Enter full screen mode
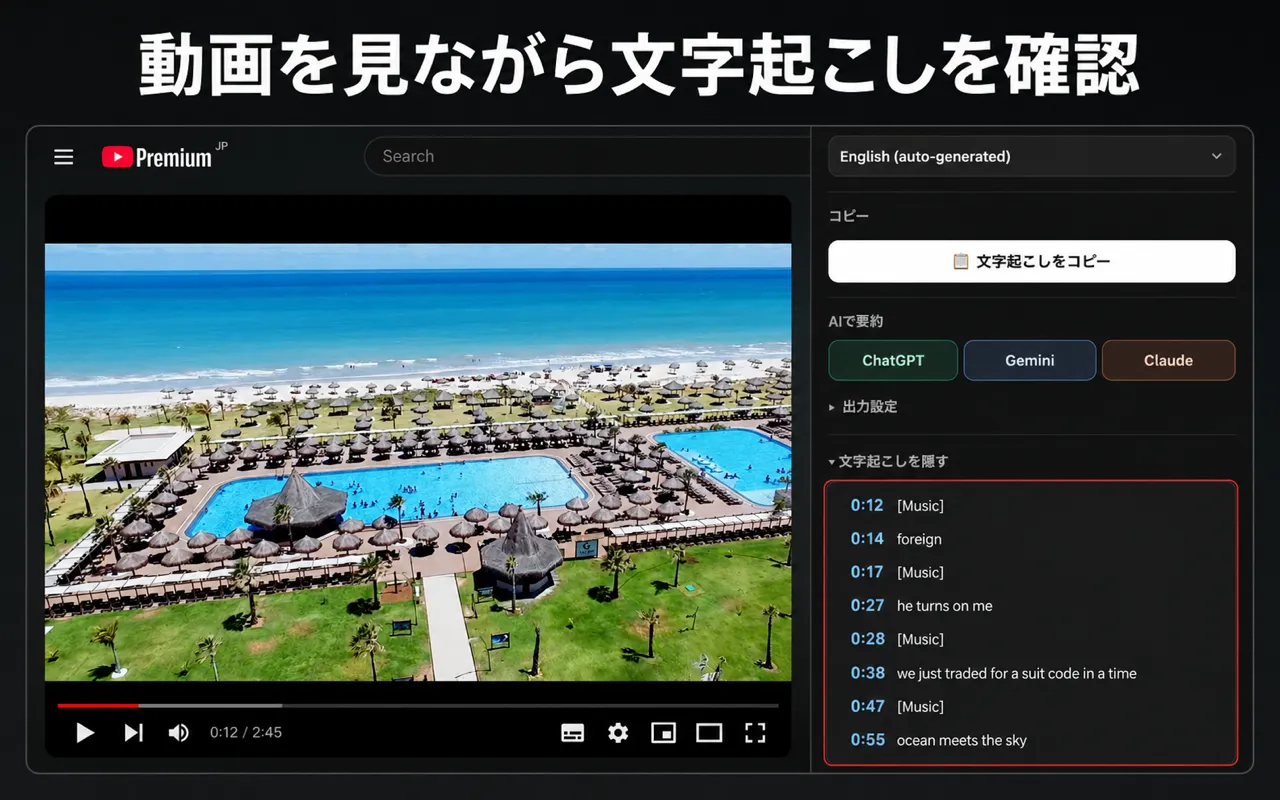The image size is (1280, 800). point(755,733)
